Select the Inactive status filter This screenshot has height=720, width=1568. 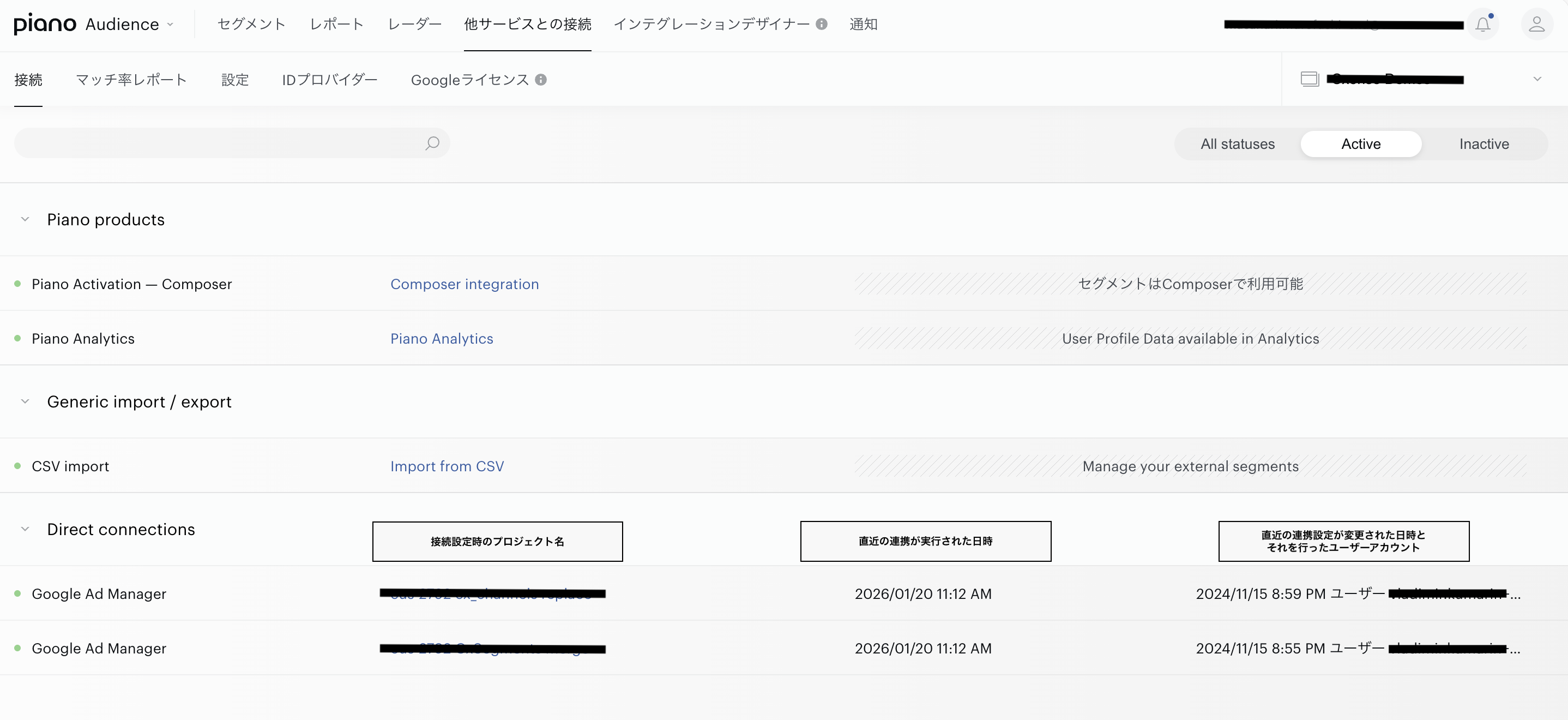pyautogui.click(x=1483, y=144)
